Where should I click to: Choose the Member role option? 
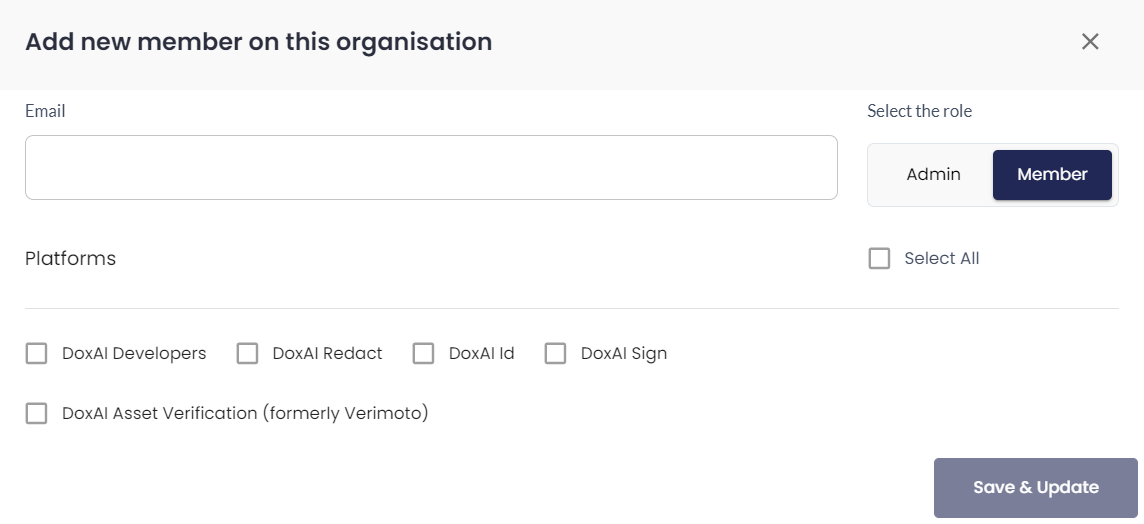(1052, 175)
